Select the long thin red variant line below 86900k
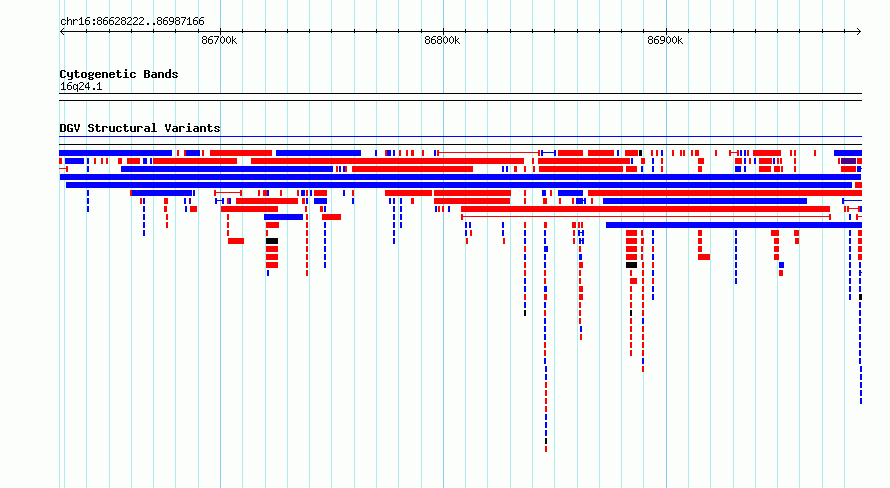Screen dimensions: 890x488 (645, 217)
